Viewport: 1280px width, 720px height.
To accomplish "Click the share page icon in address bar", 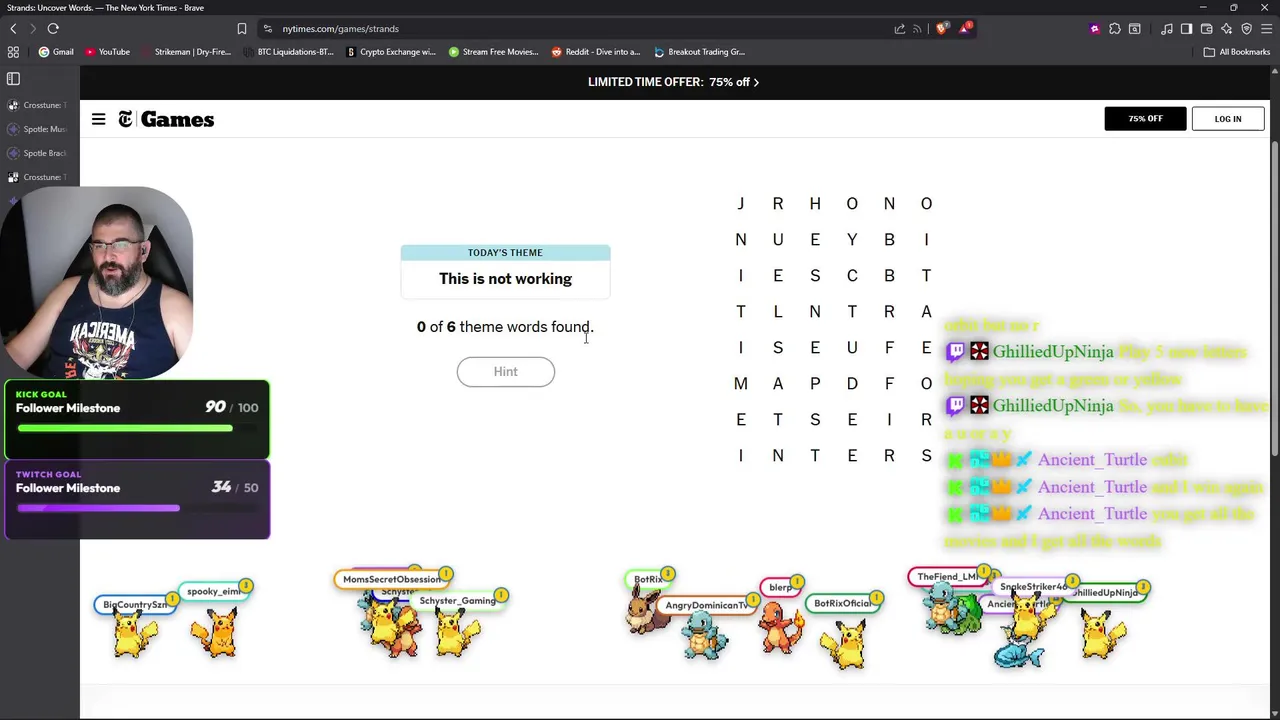I will [x=900, y=29].
